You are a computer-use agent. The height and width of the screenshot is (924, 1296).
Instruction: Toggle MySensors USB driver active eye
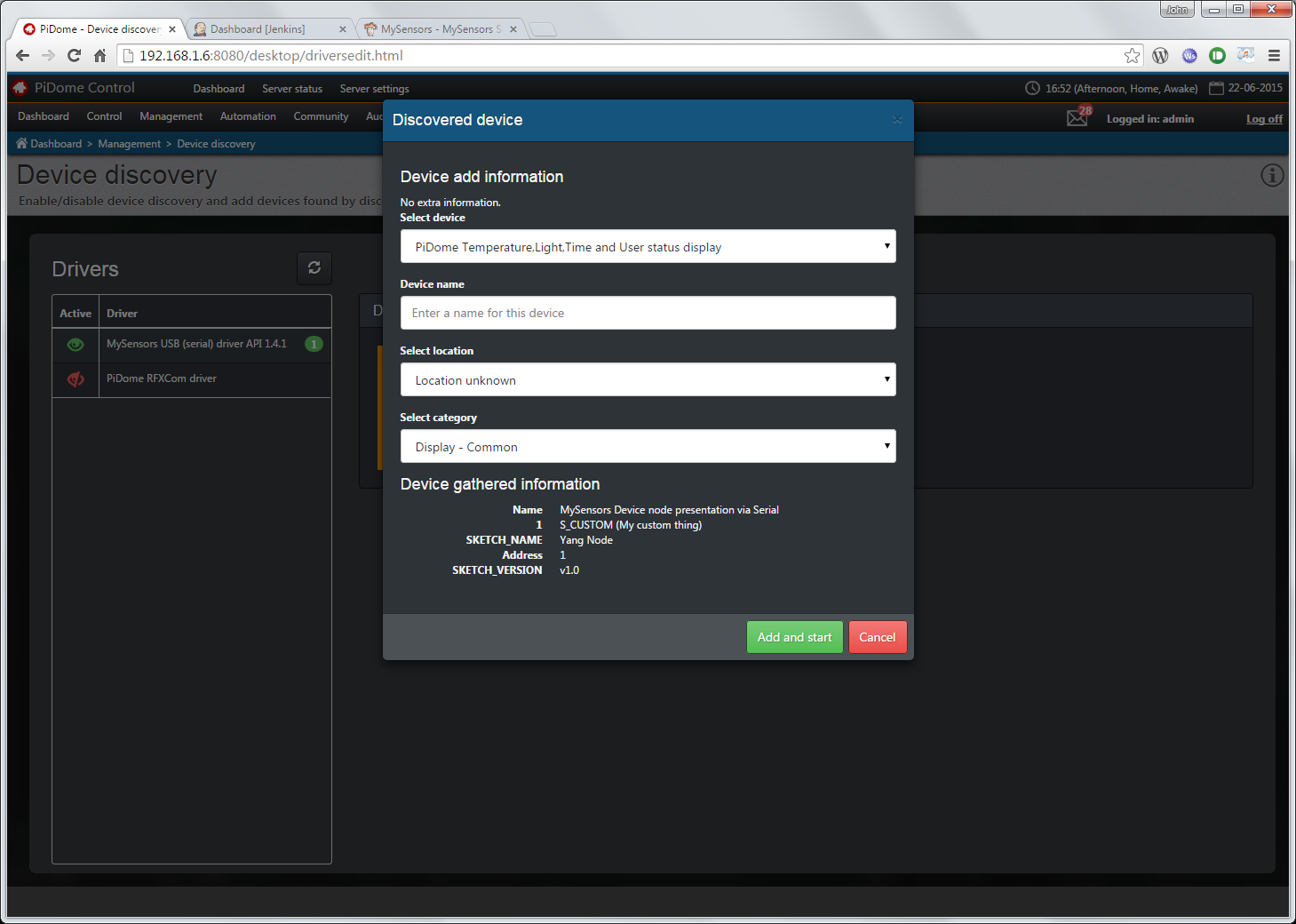click(76, 345)
